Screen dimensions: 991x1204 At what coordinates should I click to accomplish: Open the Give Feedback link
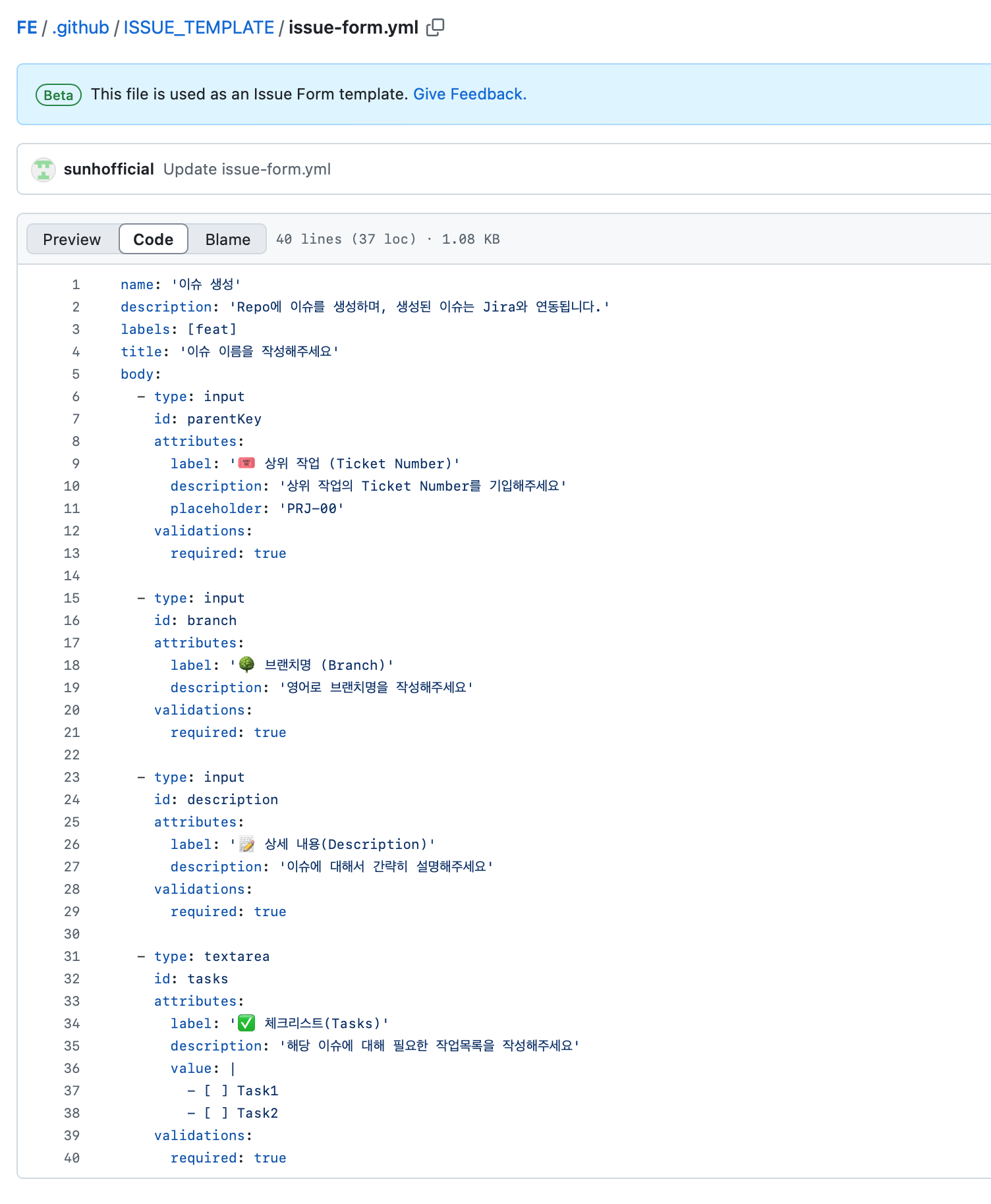(x=470, y=94)
